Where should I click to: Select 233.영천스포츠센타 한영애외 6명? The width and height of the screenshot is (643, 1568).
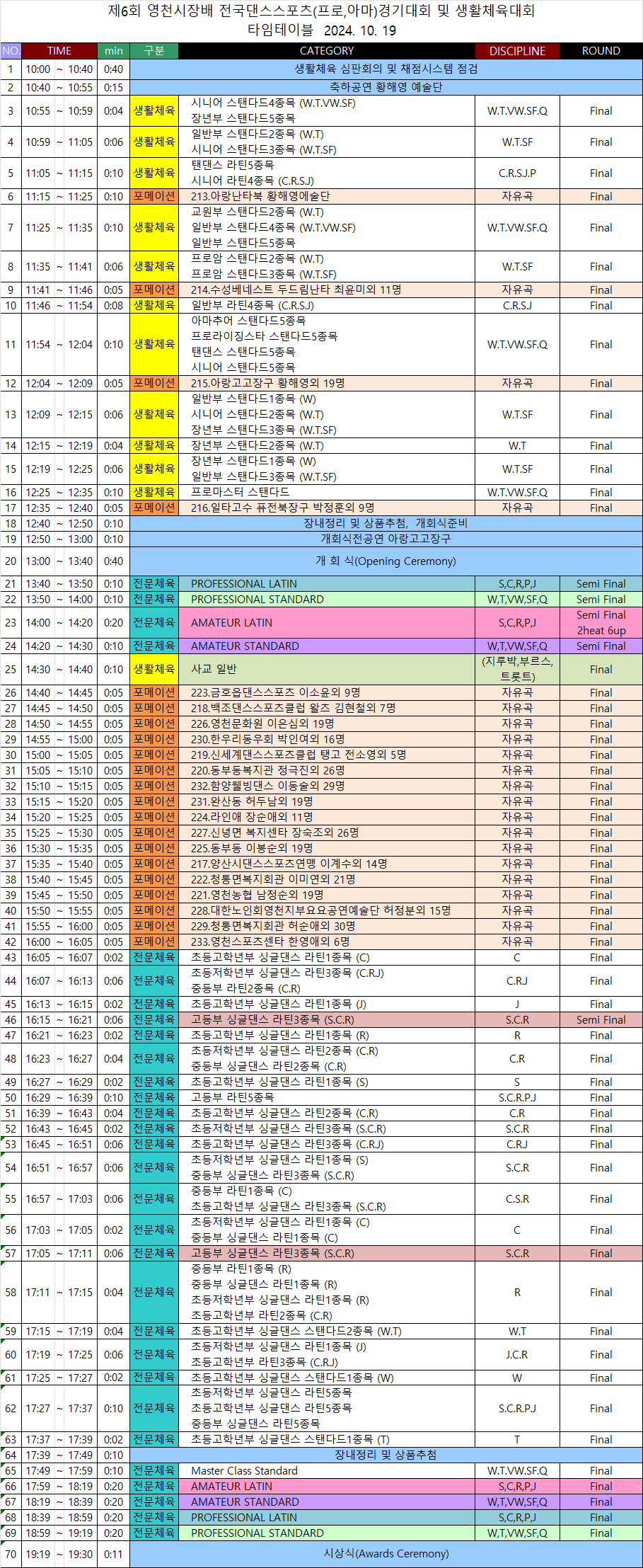[326, 942]
